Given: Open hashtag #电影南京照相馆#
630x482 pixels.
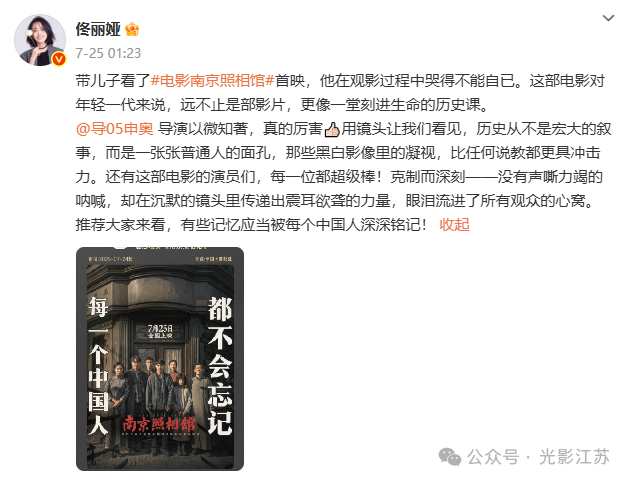Looking at the screenshot, I should click(x=212, y=81).
